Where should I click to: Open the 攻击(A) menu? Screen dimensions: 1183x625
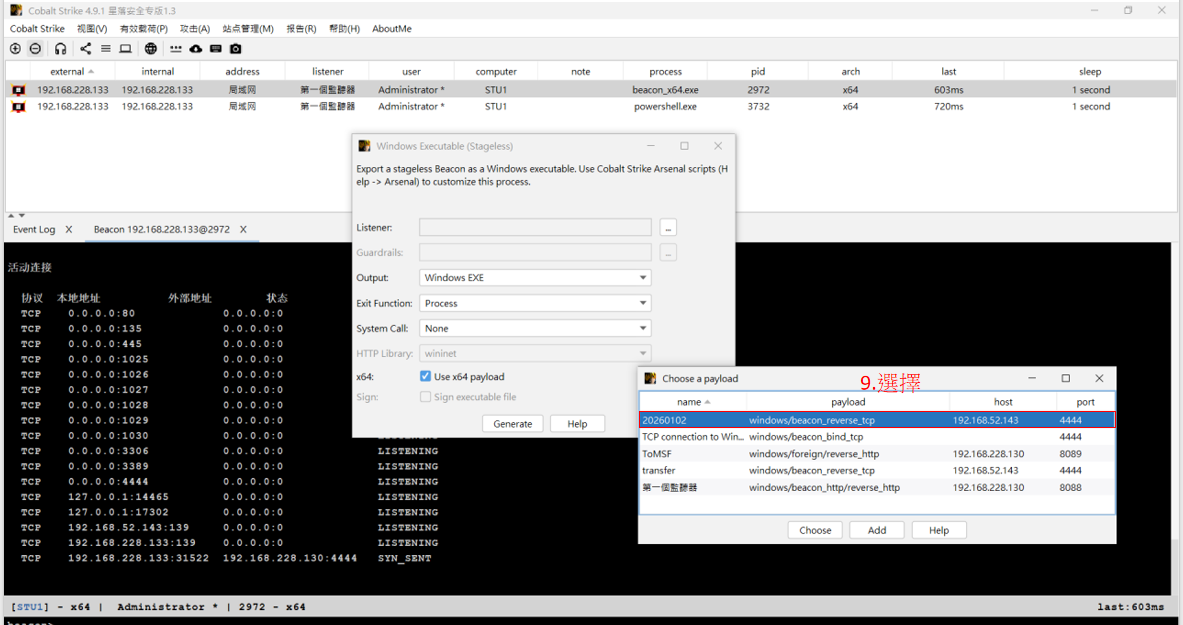click(195, 29)
